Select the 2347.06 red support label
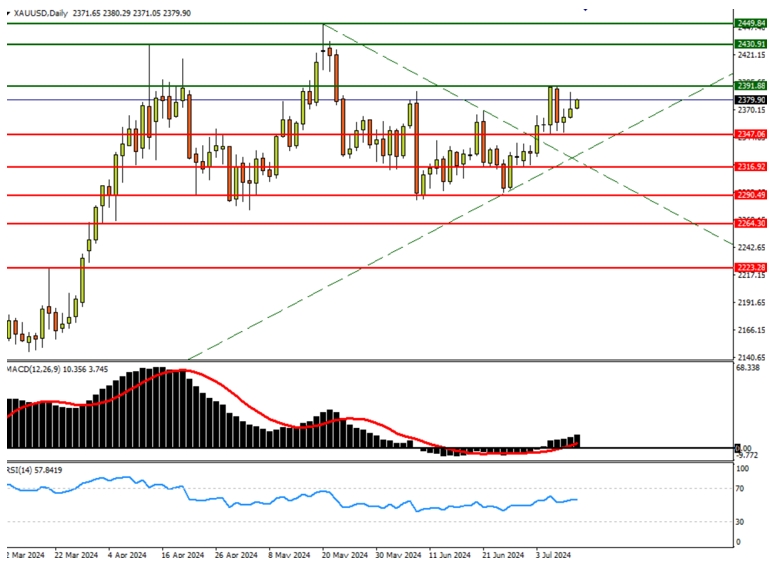Image resolution: width=776 pixels, height=569 pixels. click(x=750, y=133)
